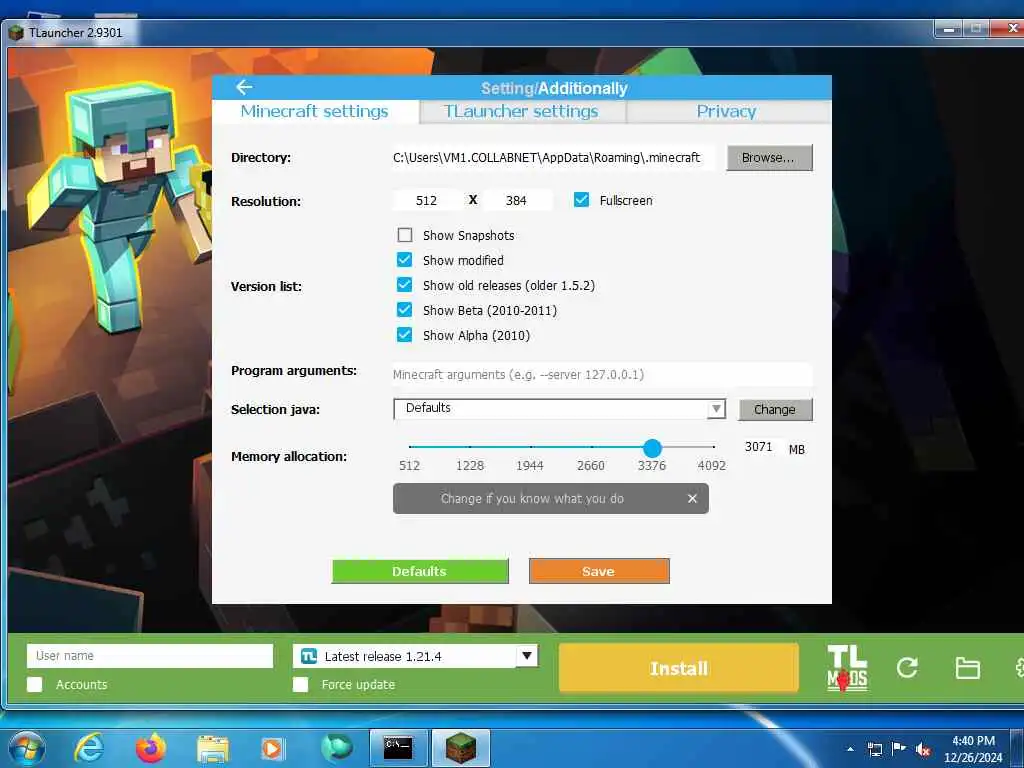The height and width of the screenshot is (768, 1024).
Task: Uncheck Show Alpha (2010)
Action: coord(405,335)
